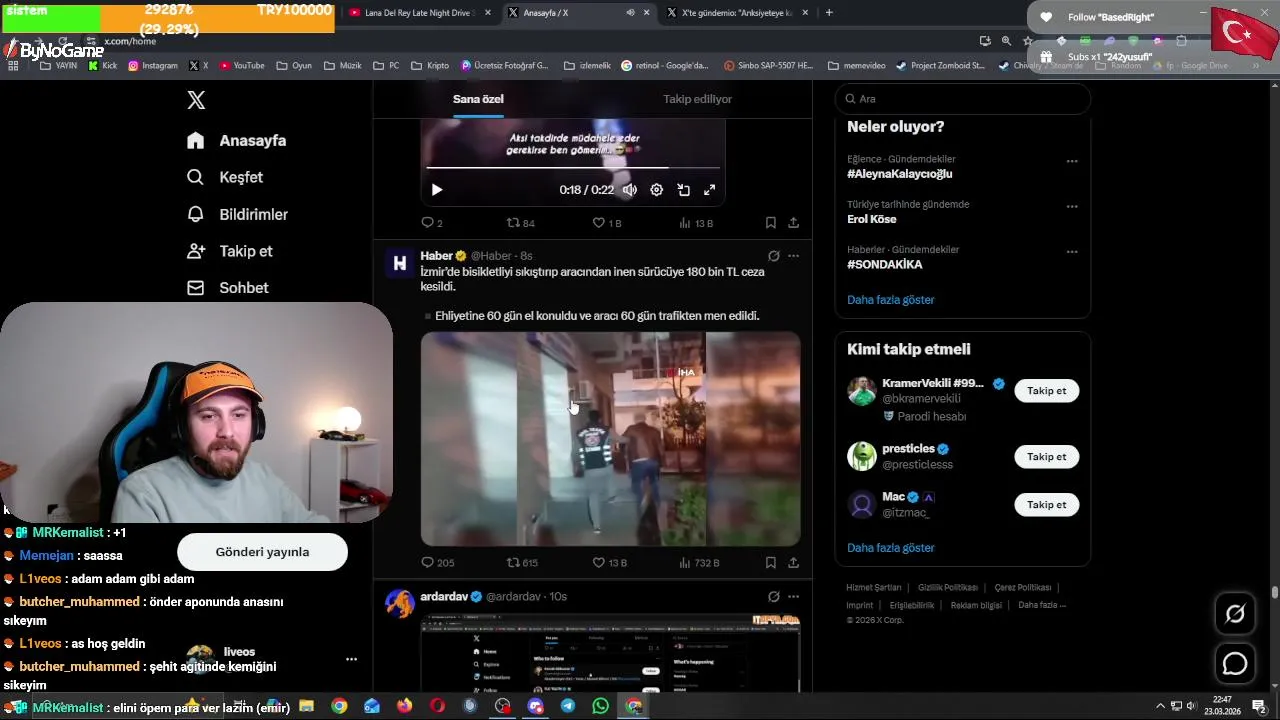Show more trends via Daha fazla göster

coord(891,300)
